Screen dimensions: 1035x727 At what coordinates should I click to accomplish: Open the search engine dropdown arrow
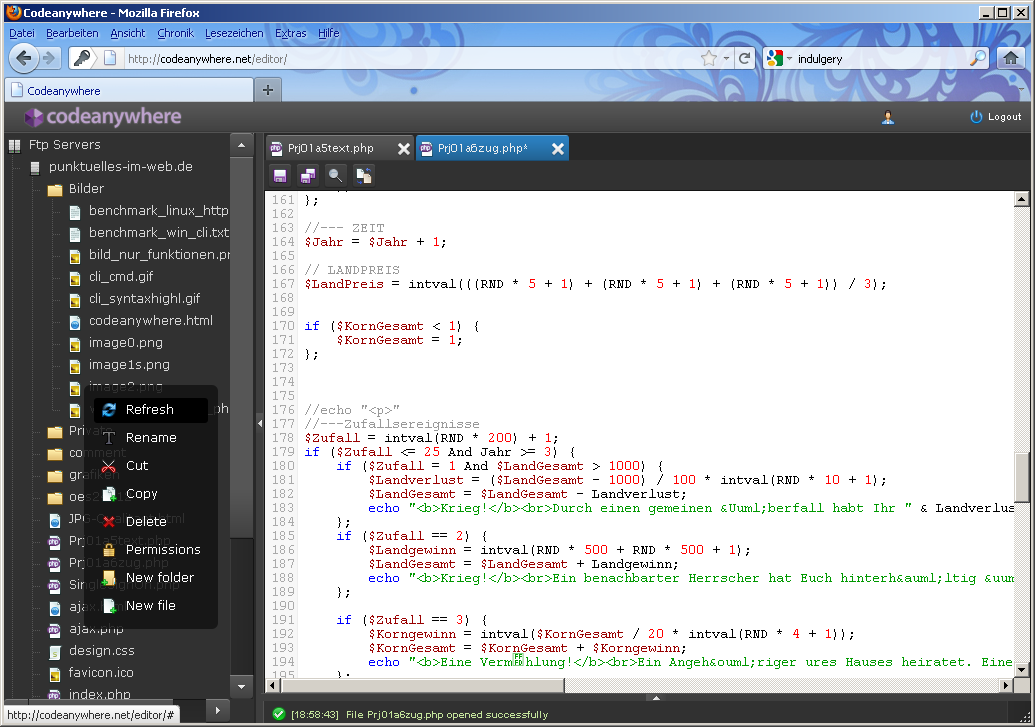coord(789,59)
